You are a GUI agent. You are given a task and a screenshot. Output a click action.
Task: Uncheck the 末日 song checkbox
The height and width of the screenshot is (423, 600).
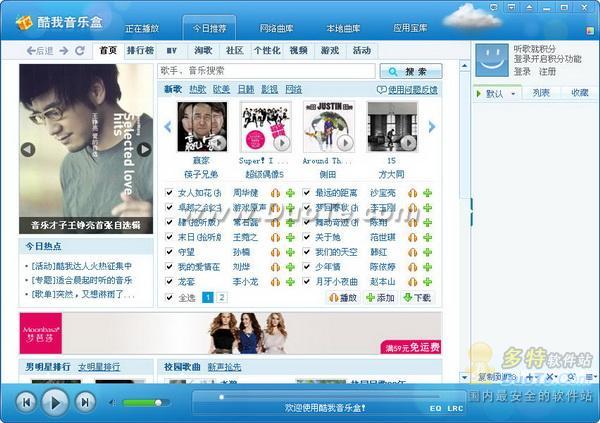[x=169, y=237]
